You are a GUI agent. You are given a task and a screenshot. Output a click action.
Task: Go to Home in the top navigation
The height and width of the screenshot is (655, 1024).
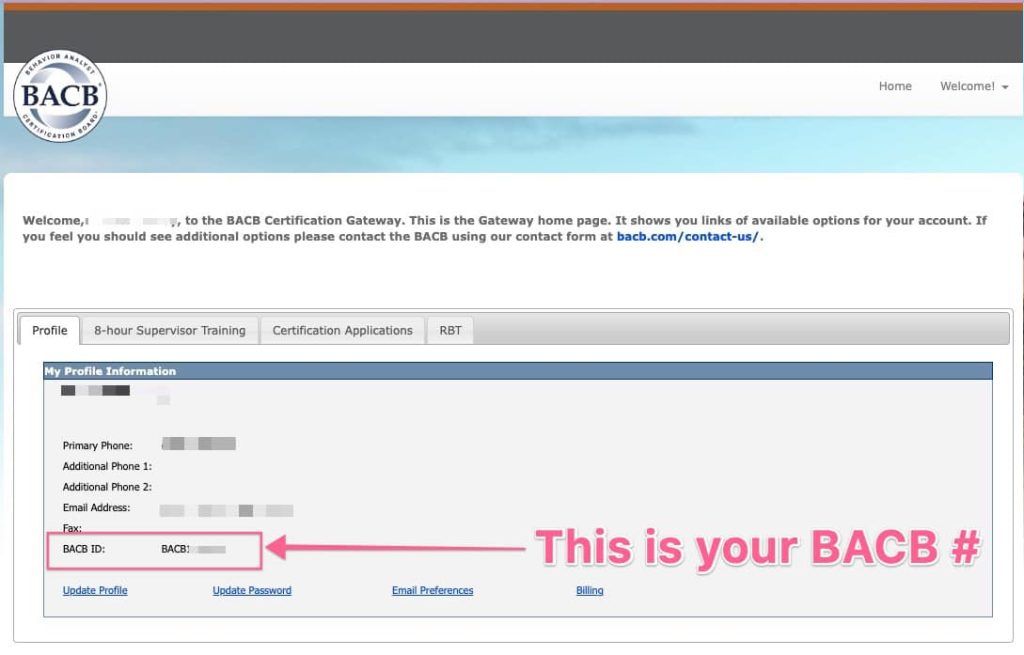click(895, 86)
